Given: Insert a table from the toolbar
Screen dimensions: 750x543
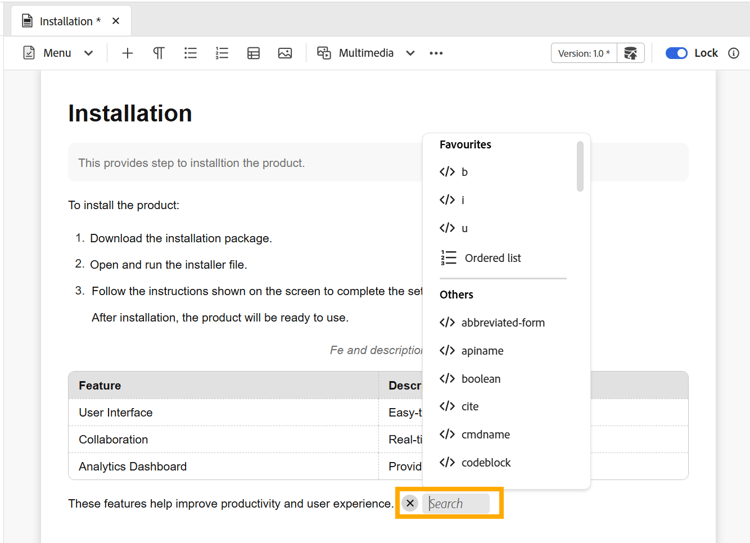Looking at the screenshot, I should click(254, 53).
